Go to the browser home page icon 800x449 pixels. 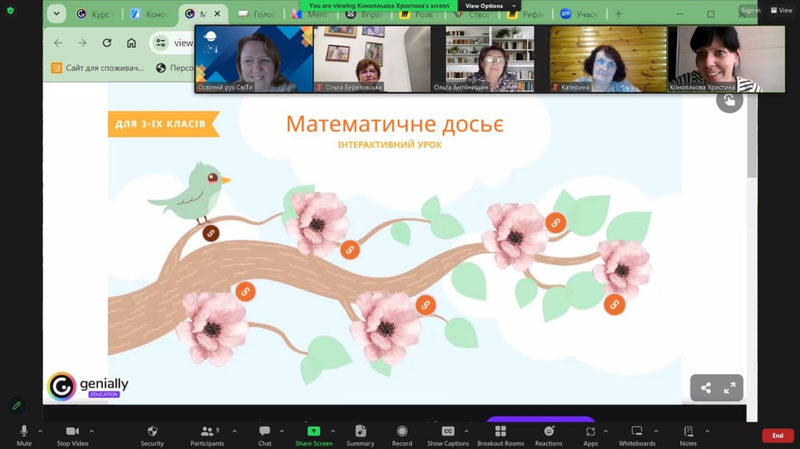131,43
